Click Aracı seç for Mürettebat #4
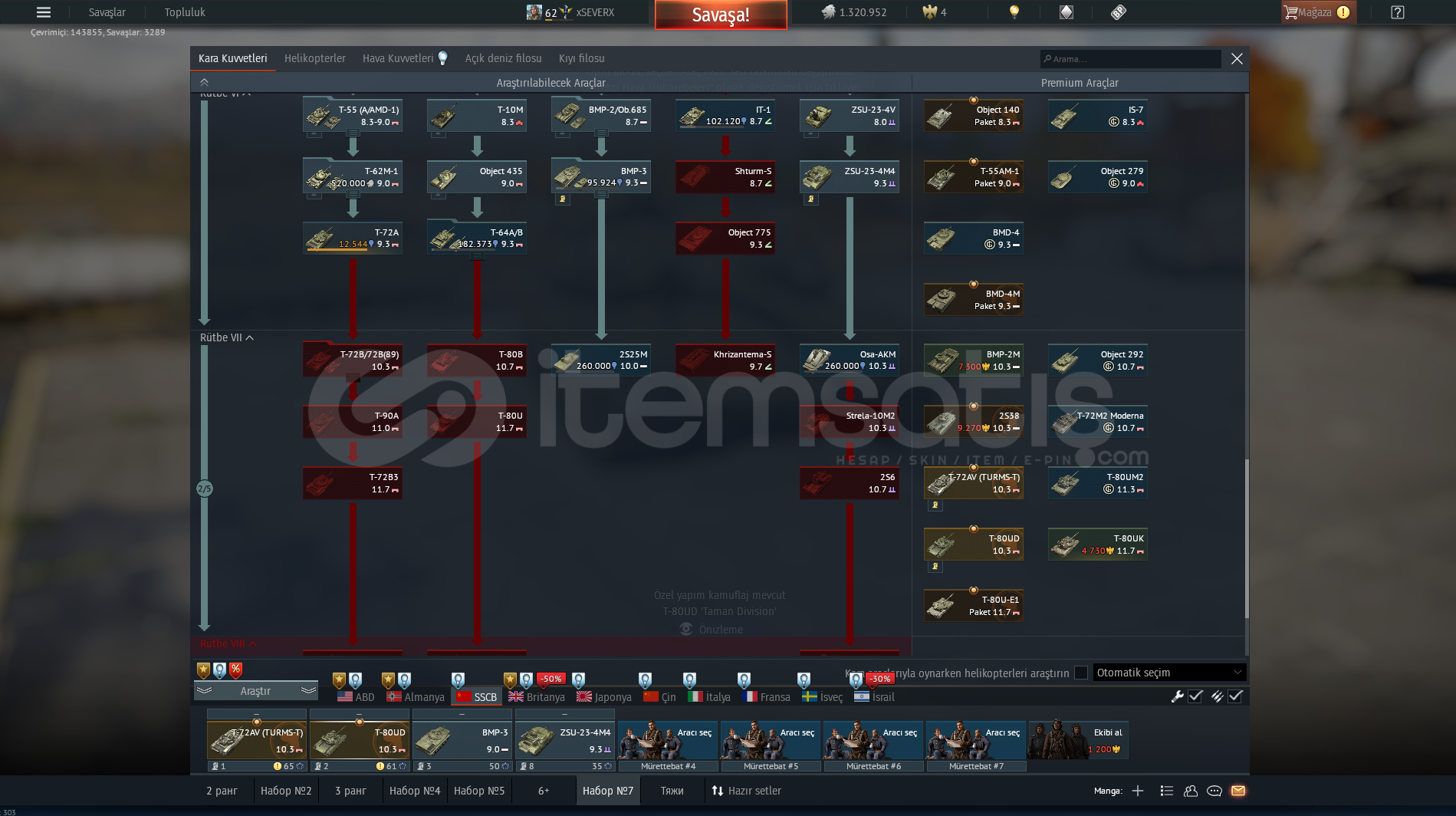The image size is (1456, 816). [668, 739]
